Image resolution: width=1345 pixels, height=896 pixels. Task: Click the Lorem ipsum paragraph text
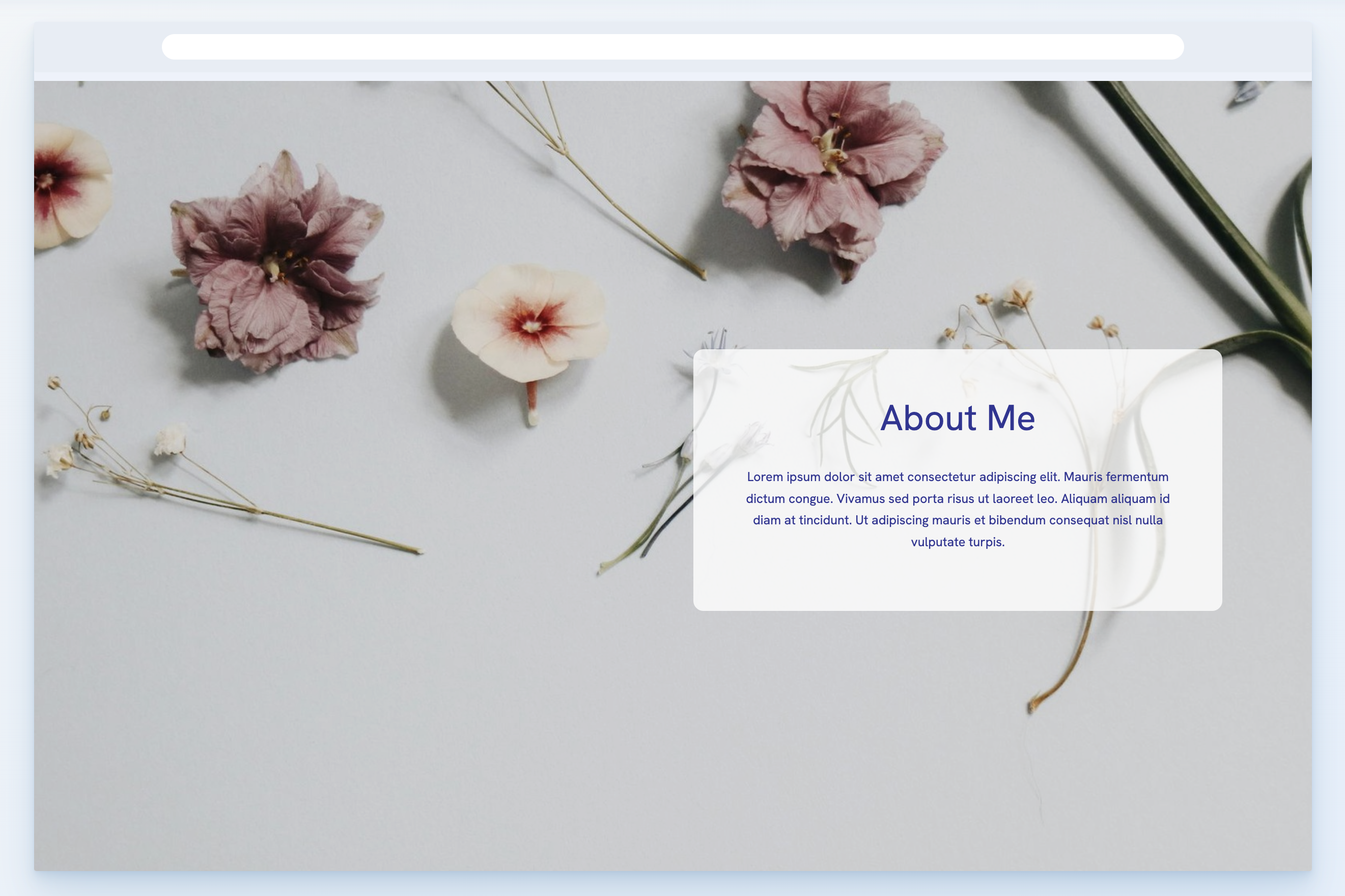point(958,509)
